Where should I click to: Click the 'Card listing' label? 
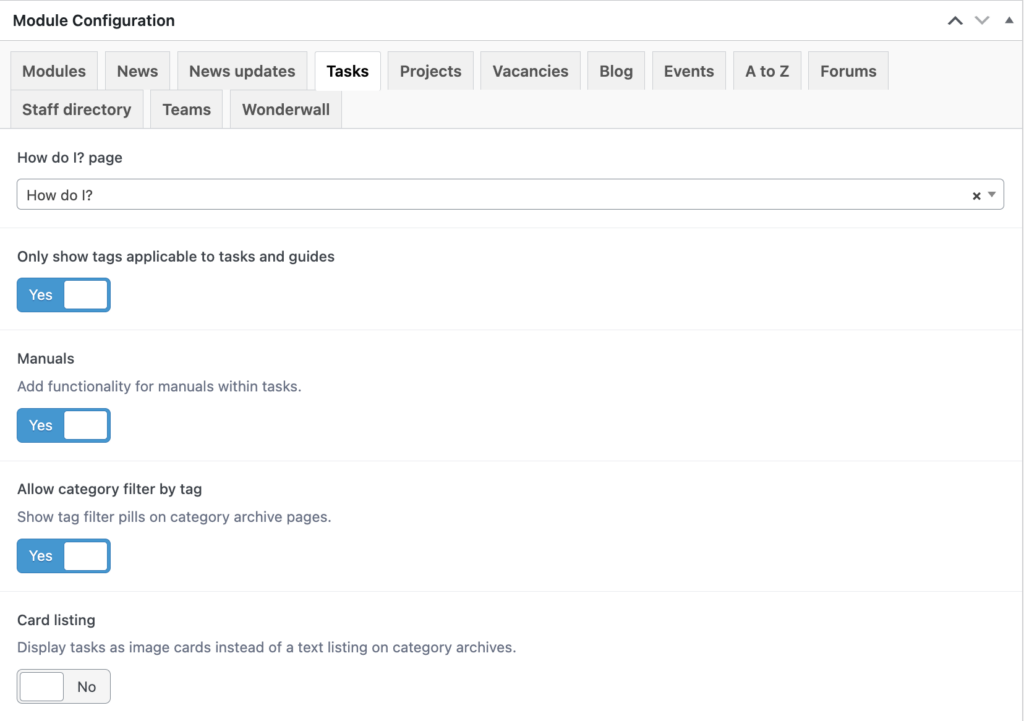coord(56,620)
